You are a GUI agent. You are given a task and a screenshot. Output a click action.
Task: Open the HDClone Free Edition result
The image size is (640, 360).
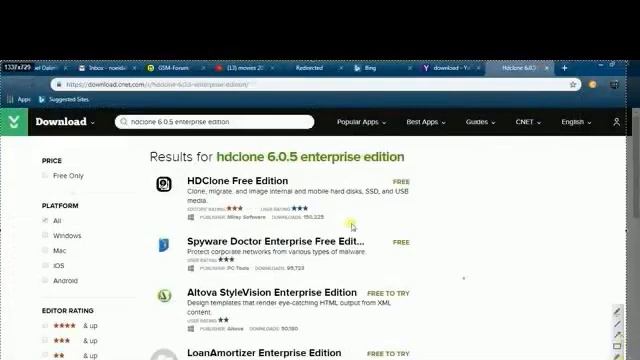238,180
